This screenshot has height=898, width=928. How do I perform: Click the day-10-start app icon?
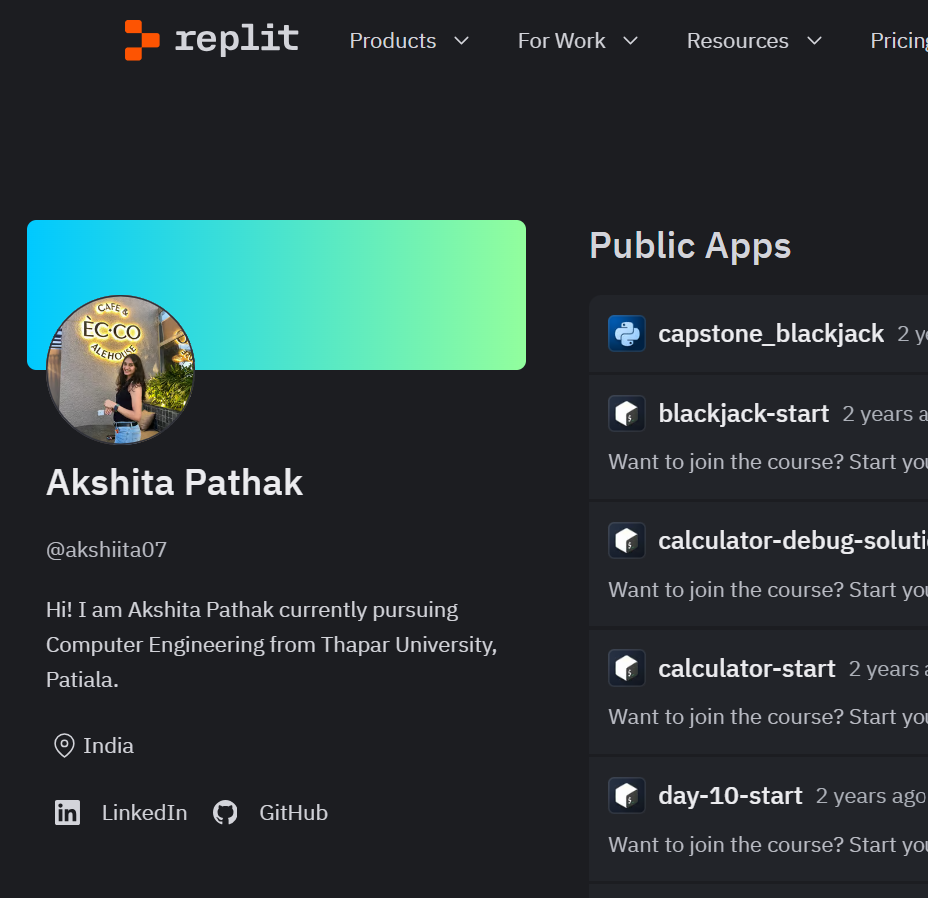tap(627, 796)
